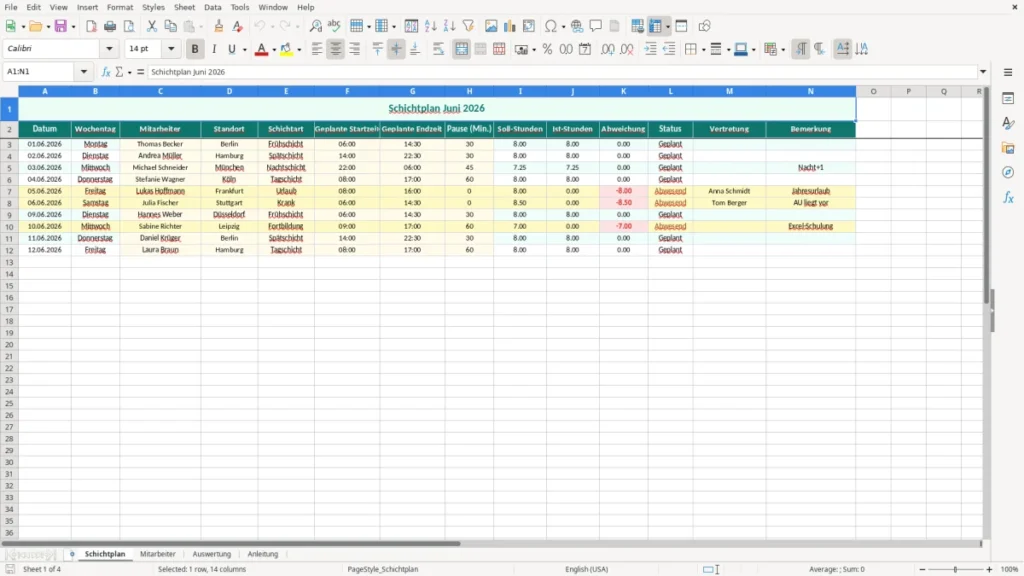Toggle Bold formatting off
1024x576 pixels.
click(x=195, y=49)
